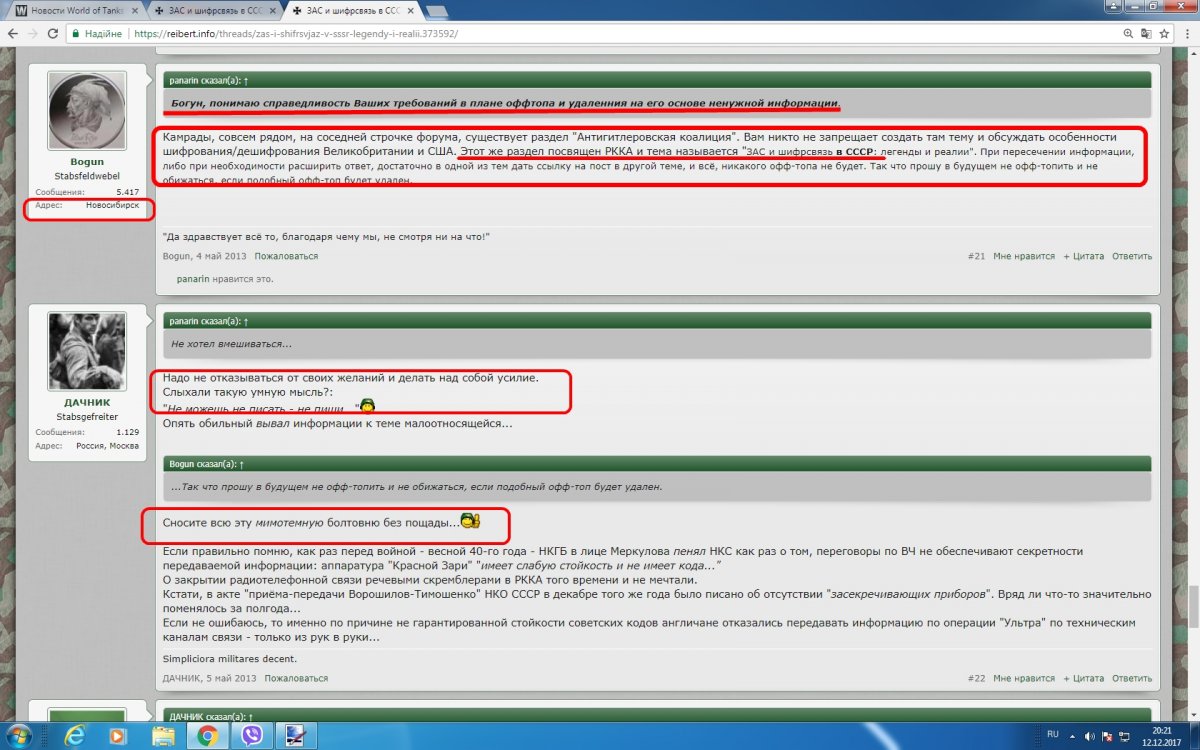1200x750 pixels.
Task: Click the 'Stabsgefreiter' rank under ДАЧНИК
Action: (x=87, y=416)
